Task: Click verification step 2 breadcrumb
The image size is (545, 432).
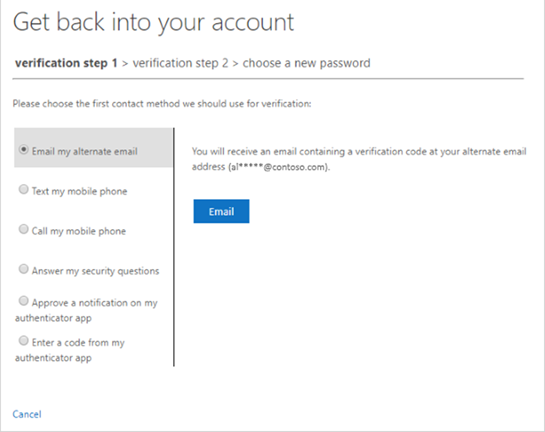Action: [x=180, y=63]
